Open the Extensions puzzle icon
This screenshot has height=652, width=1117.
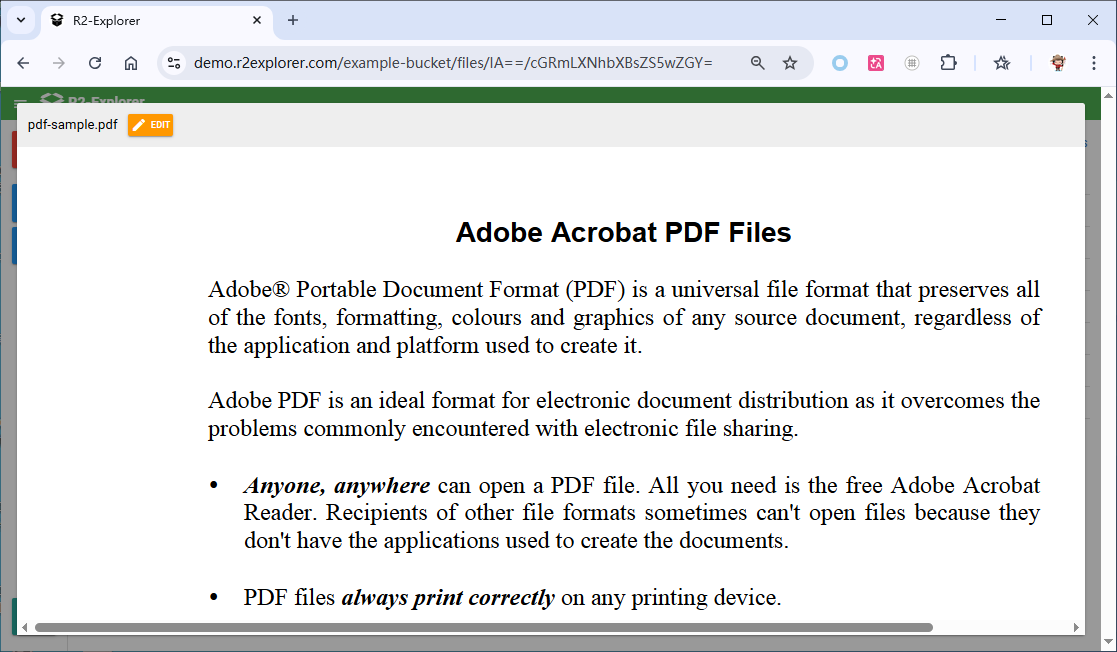click(x=948, y=63)
